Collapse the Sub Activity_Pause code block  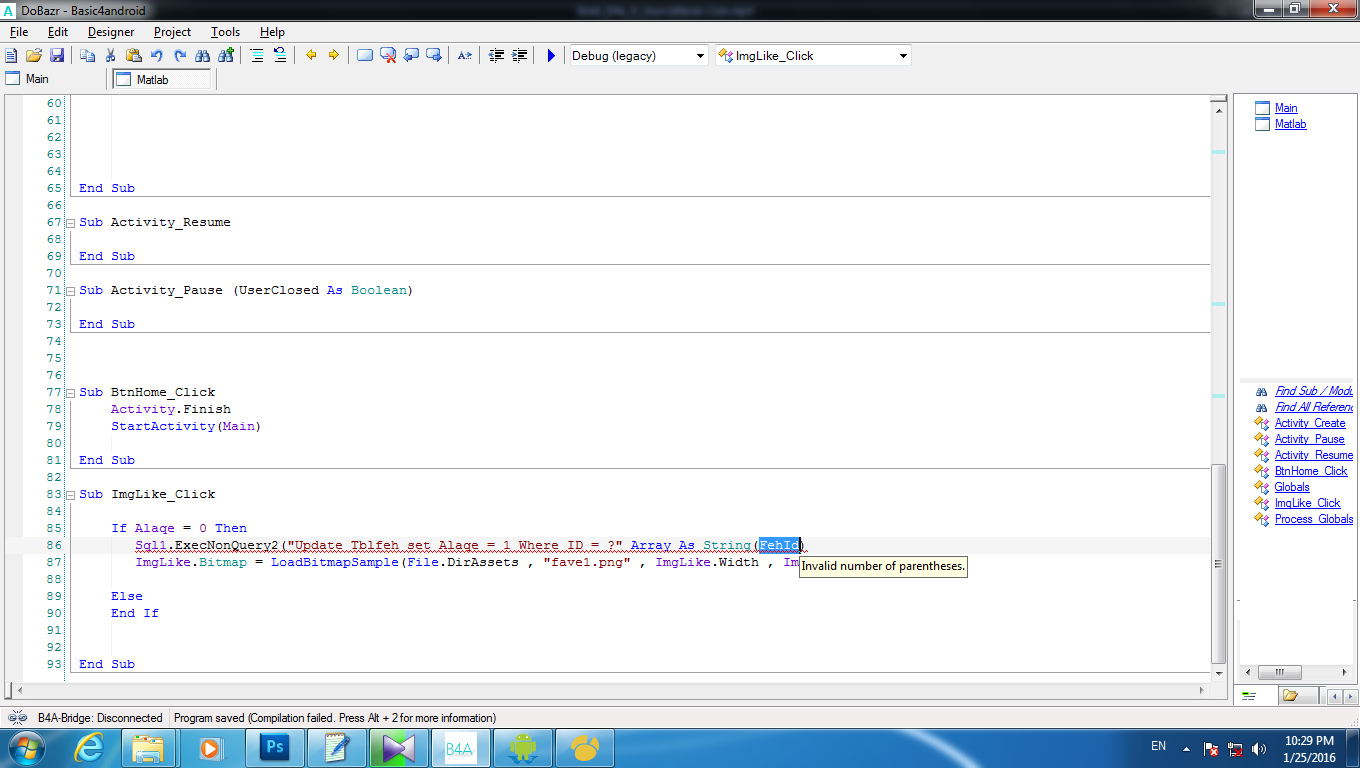pos(70,290)
